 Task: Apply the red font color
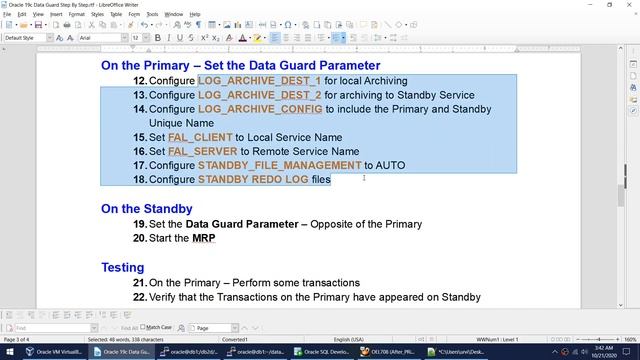point(242,38)
